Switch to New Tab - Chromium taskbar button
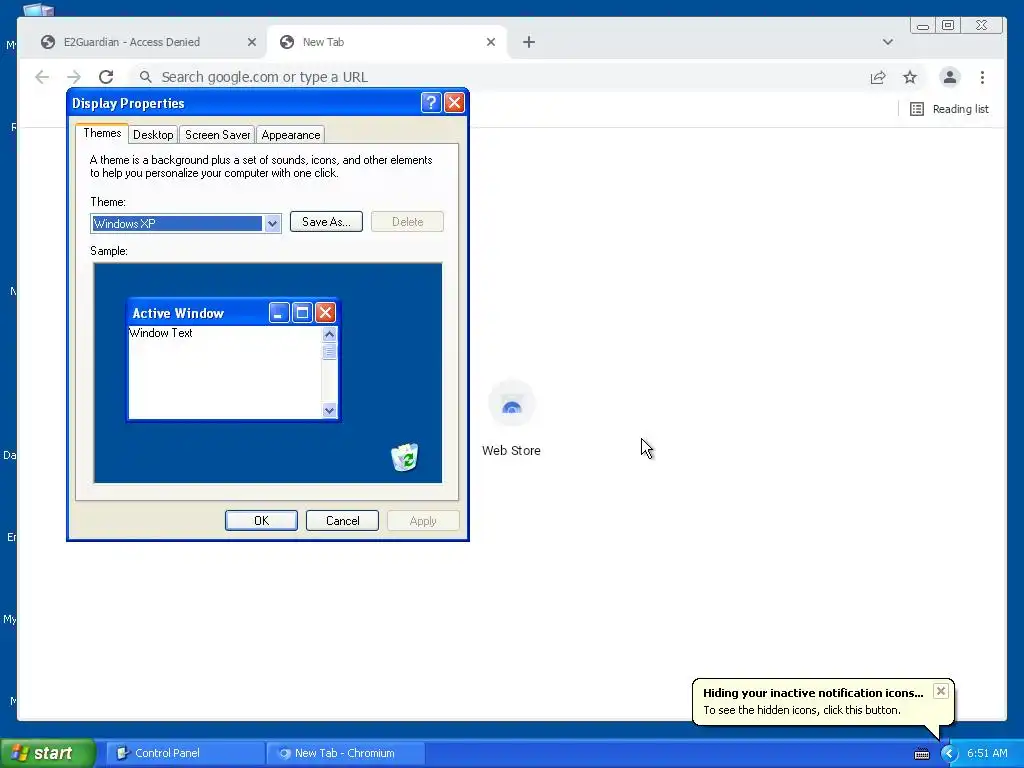 point(345,753)
